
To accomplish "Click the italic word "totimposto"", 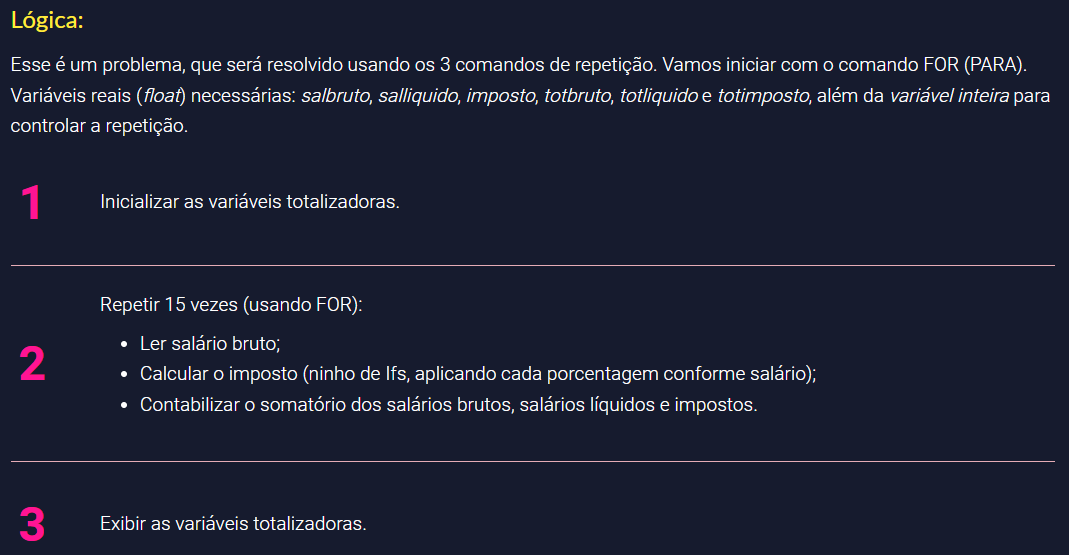I will pos(763,95).
